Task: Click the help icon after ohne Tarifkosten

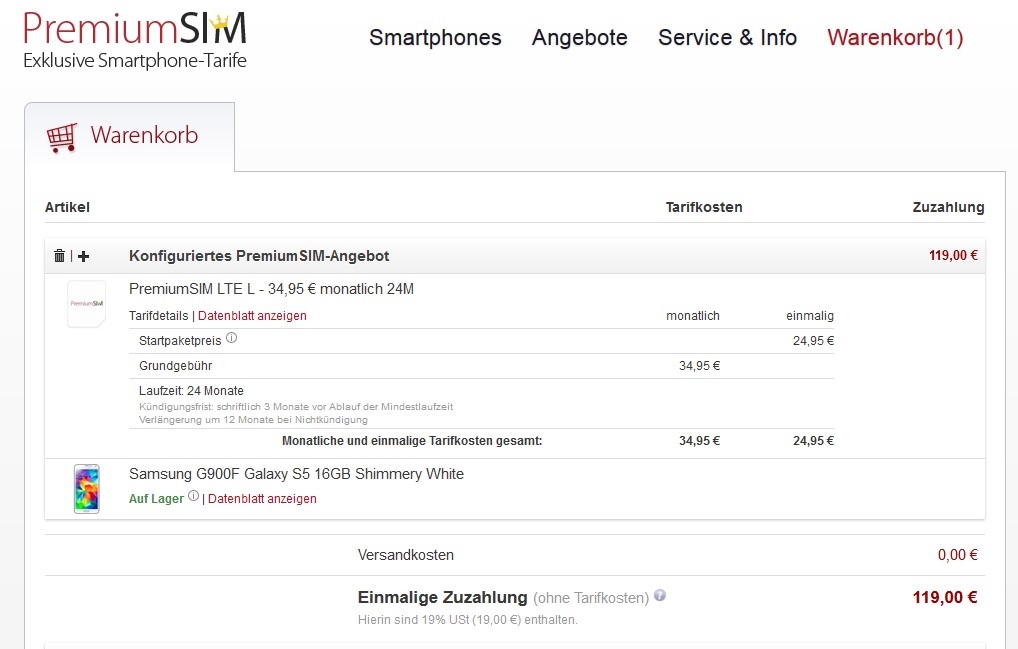Action: click(x=660, y=595)
